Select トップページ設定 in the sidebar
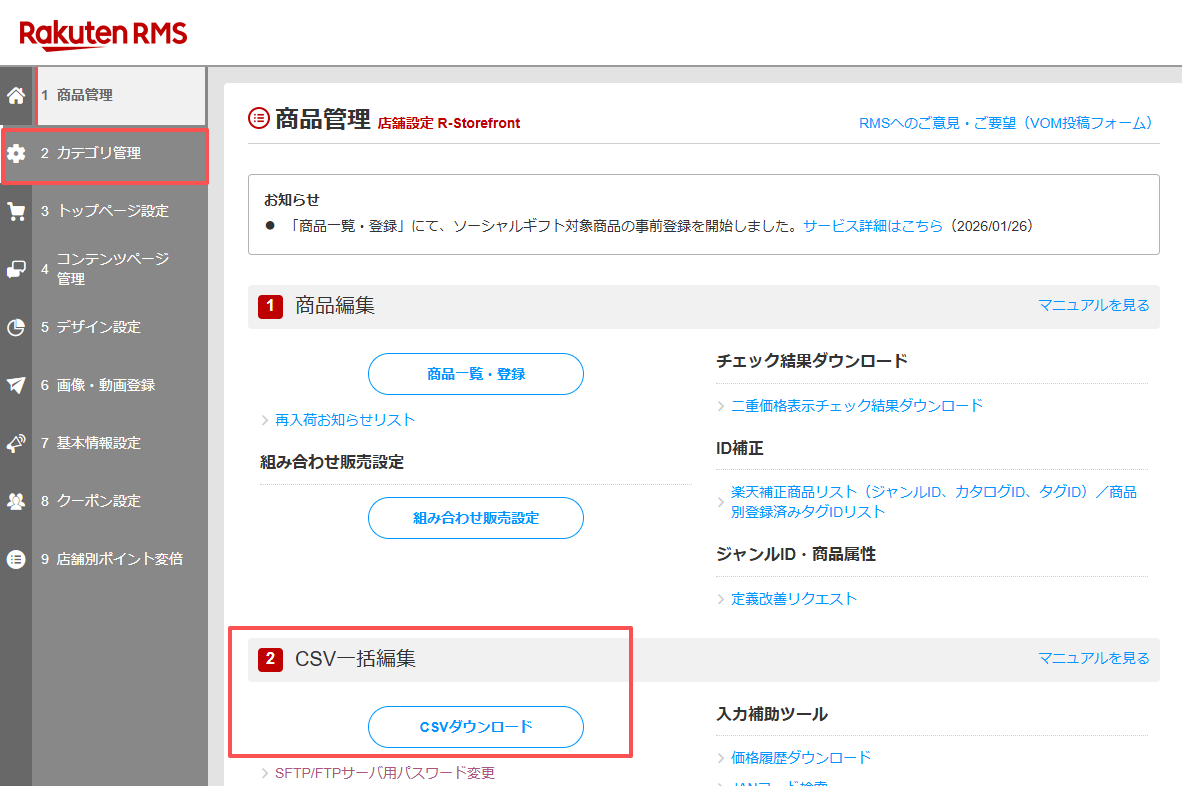The width and height of the screenshot is (1182, 786). (104, 211)
